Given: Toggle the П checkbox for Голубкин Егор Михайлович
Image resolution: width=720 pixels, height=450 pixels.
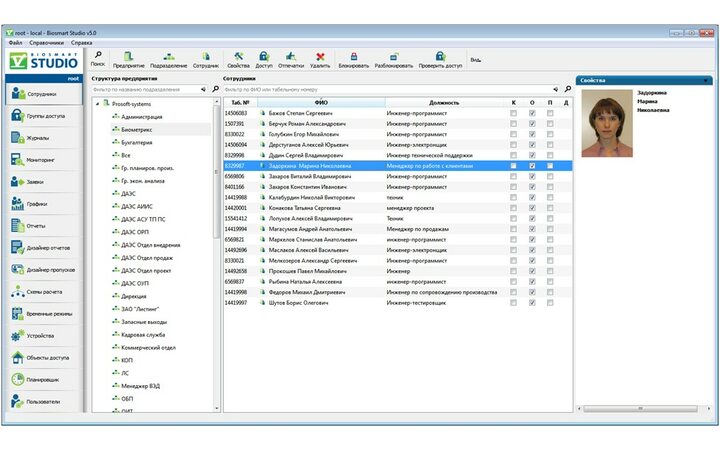Looking at the screenshot, I should pos(551,134).
